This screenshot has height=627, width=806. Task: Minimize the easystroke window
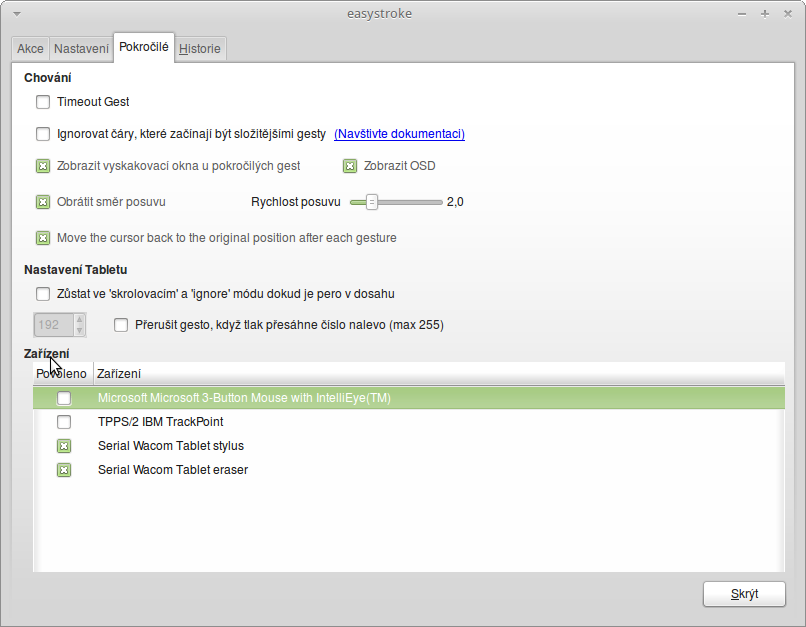click(742, 14)
